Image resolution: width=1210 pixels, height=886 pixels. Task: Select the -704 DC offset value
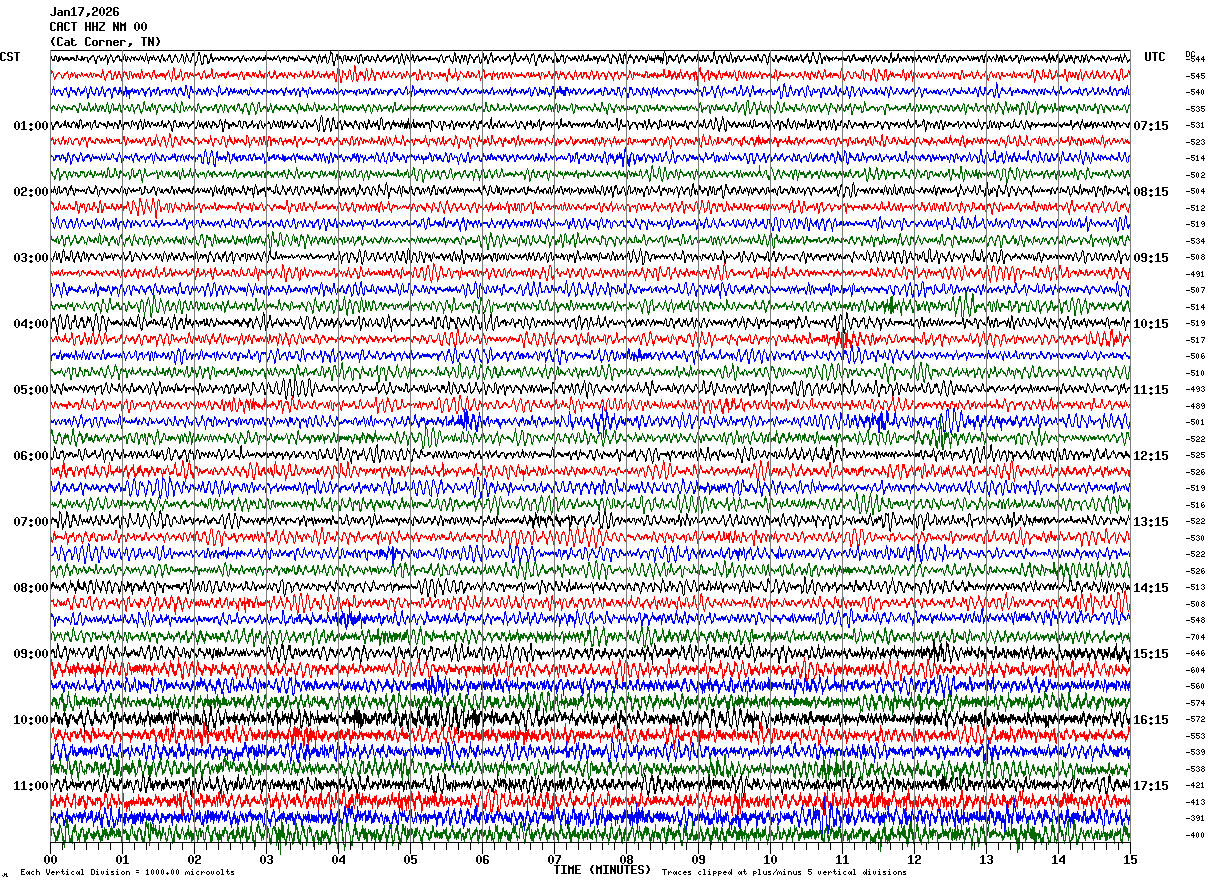pyautogui.click(x=1195, y=637)
